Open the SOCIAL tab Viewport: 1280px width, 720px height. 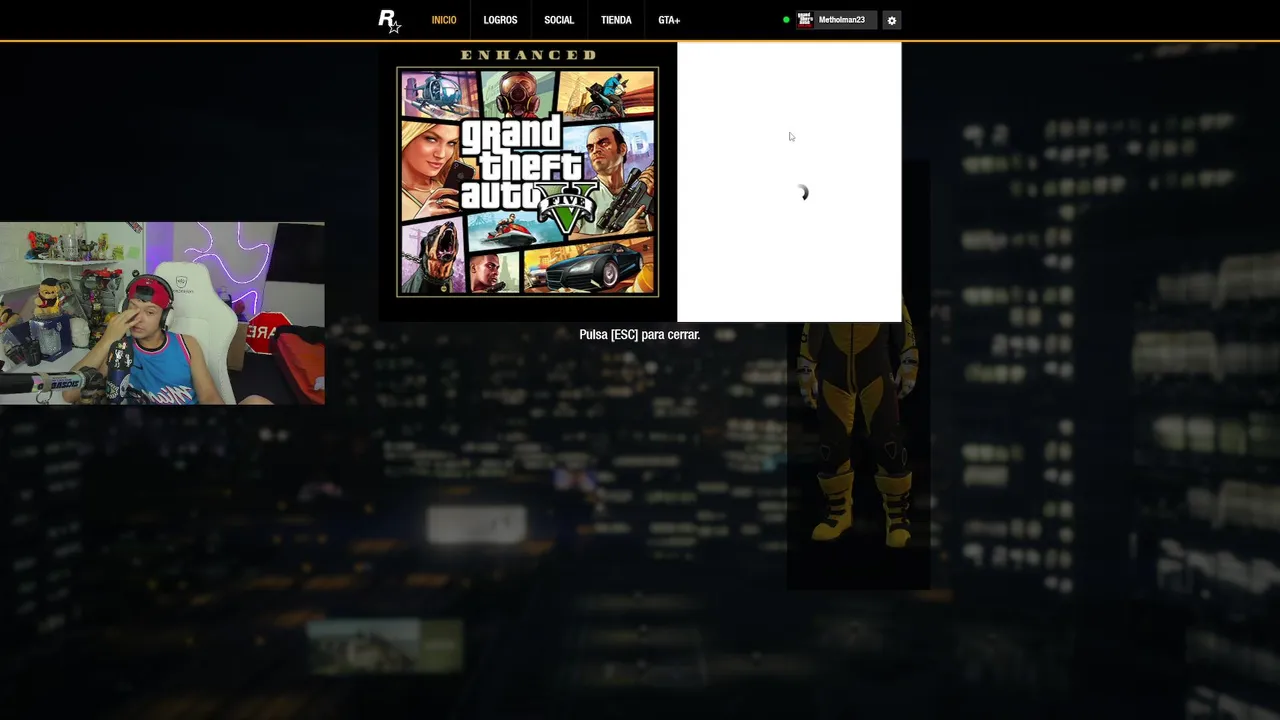pos(559,20)
